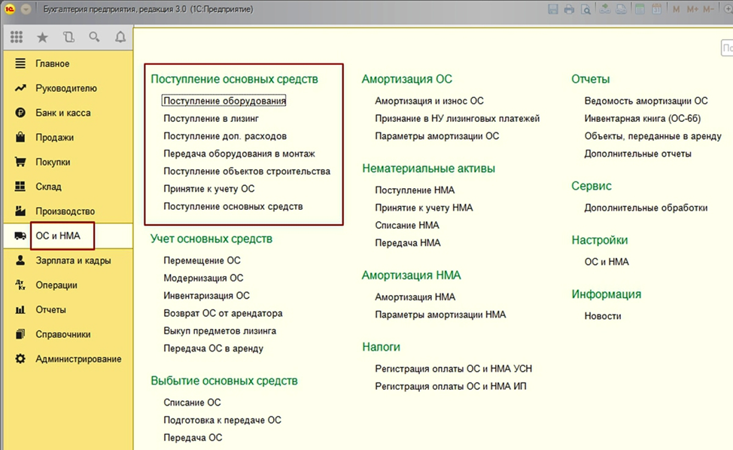Open Отчеты bar chart icon in sidebar

pyautogui.click(x=20, y=309)
